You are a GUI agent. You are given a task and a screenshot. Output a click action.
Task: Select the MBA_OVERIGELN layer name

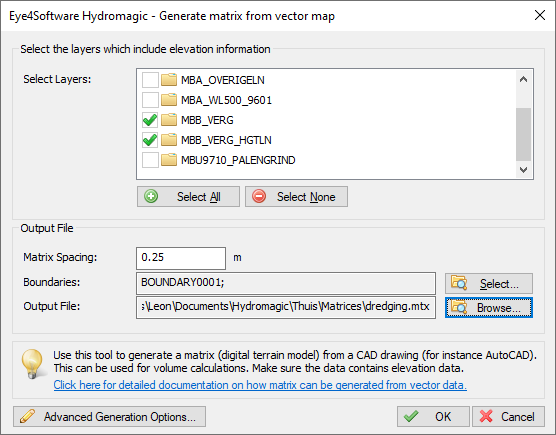click(x=223, y=80)
